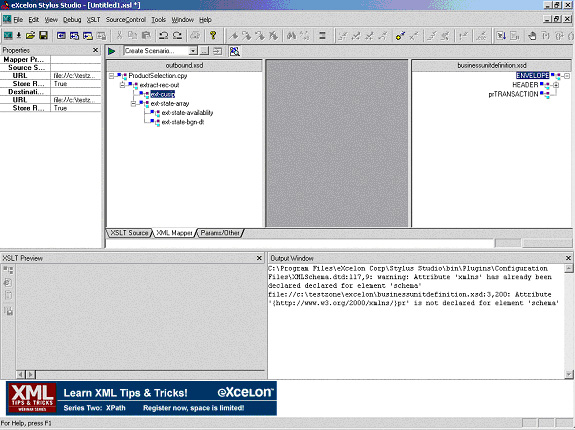Select the prTRANSACTION target node
Screen dimensions: 575x430
pyautogui.click(x=513, y=94)
